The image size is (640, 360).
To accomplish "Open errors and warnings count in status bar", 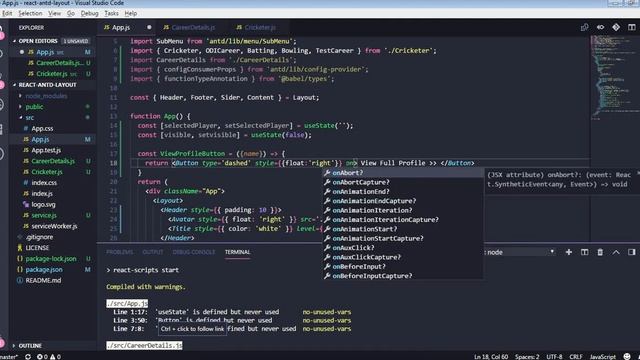I will 49,357.
